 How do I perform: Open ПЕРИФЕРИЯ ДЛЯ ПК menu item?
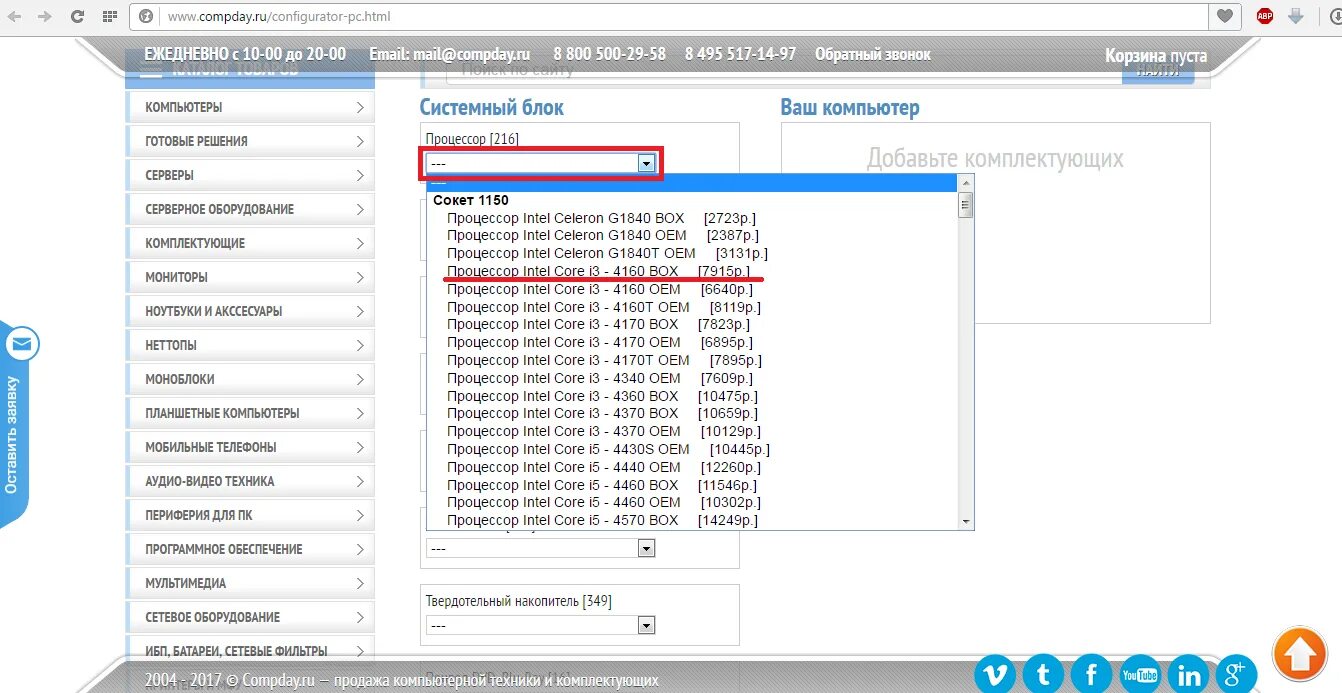pyautogui.click(x=250, y=515)
